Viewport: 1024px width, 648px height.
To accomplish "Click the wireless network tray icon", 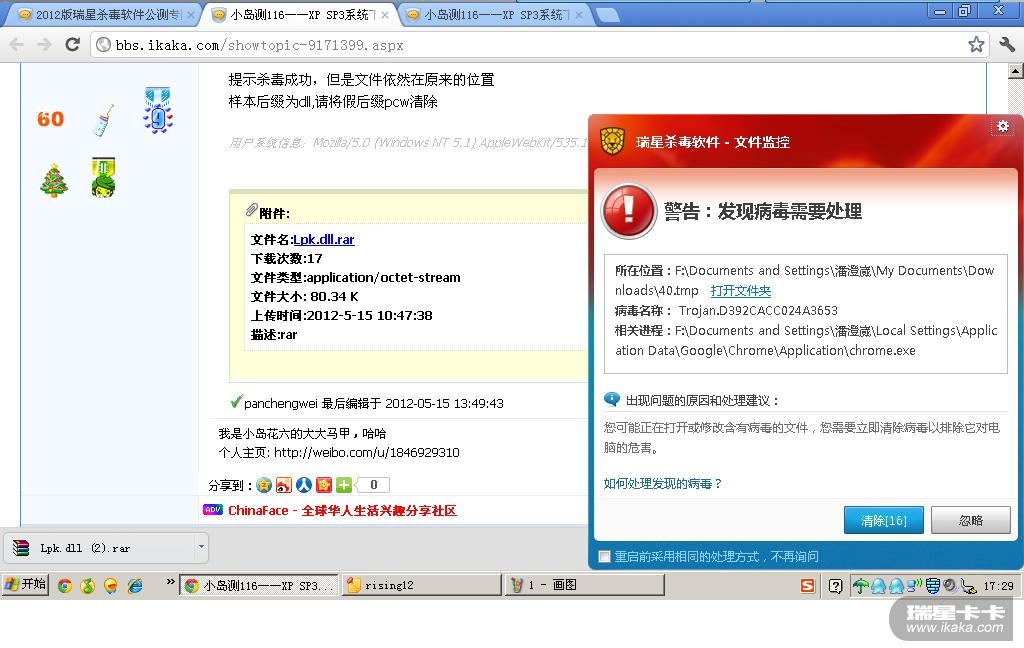I will tap(914, 586).
